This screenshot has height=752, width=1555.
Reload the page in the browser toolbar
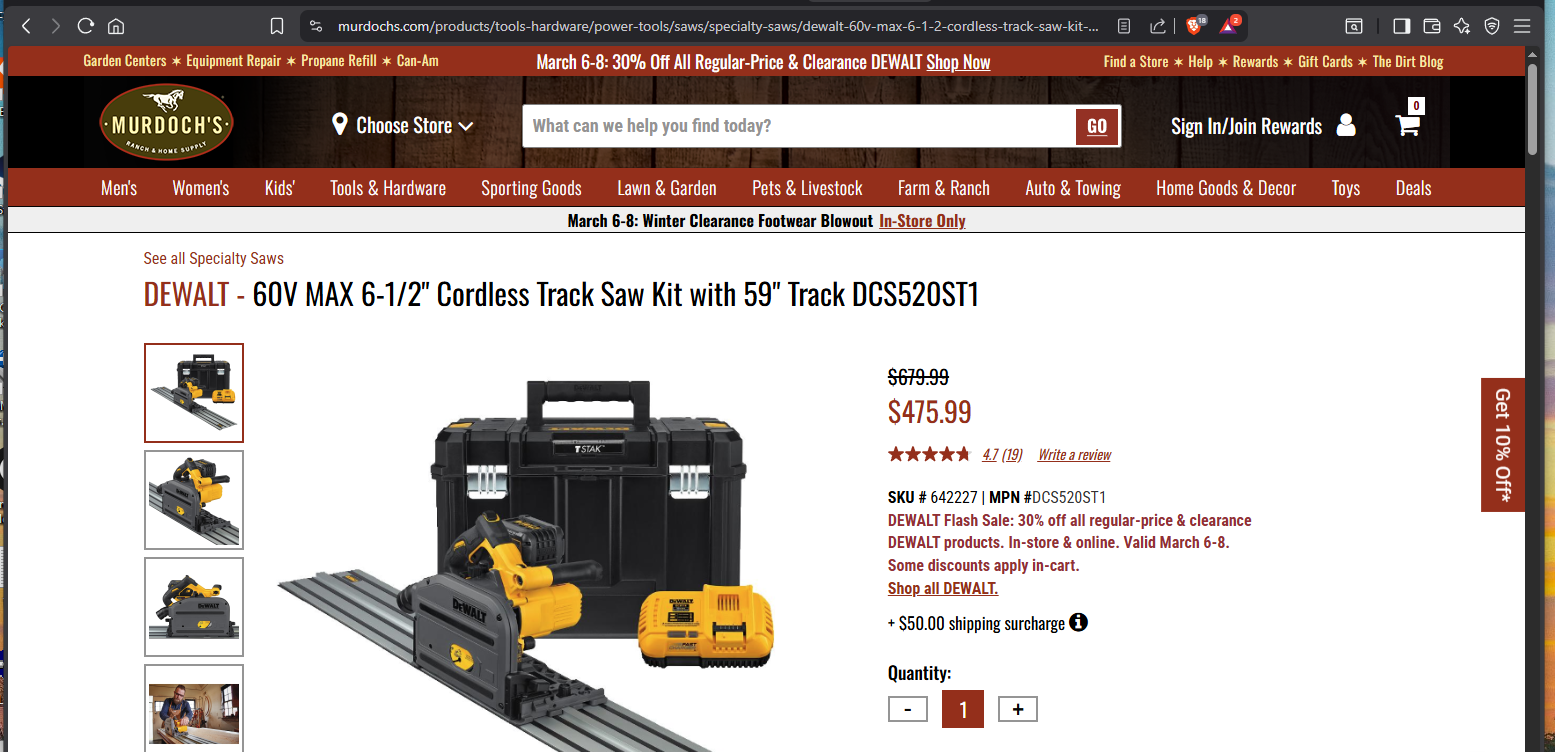tap(86, 26)
